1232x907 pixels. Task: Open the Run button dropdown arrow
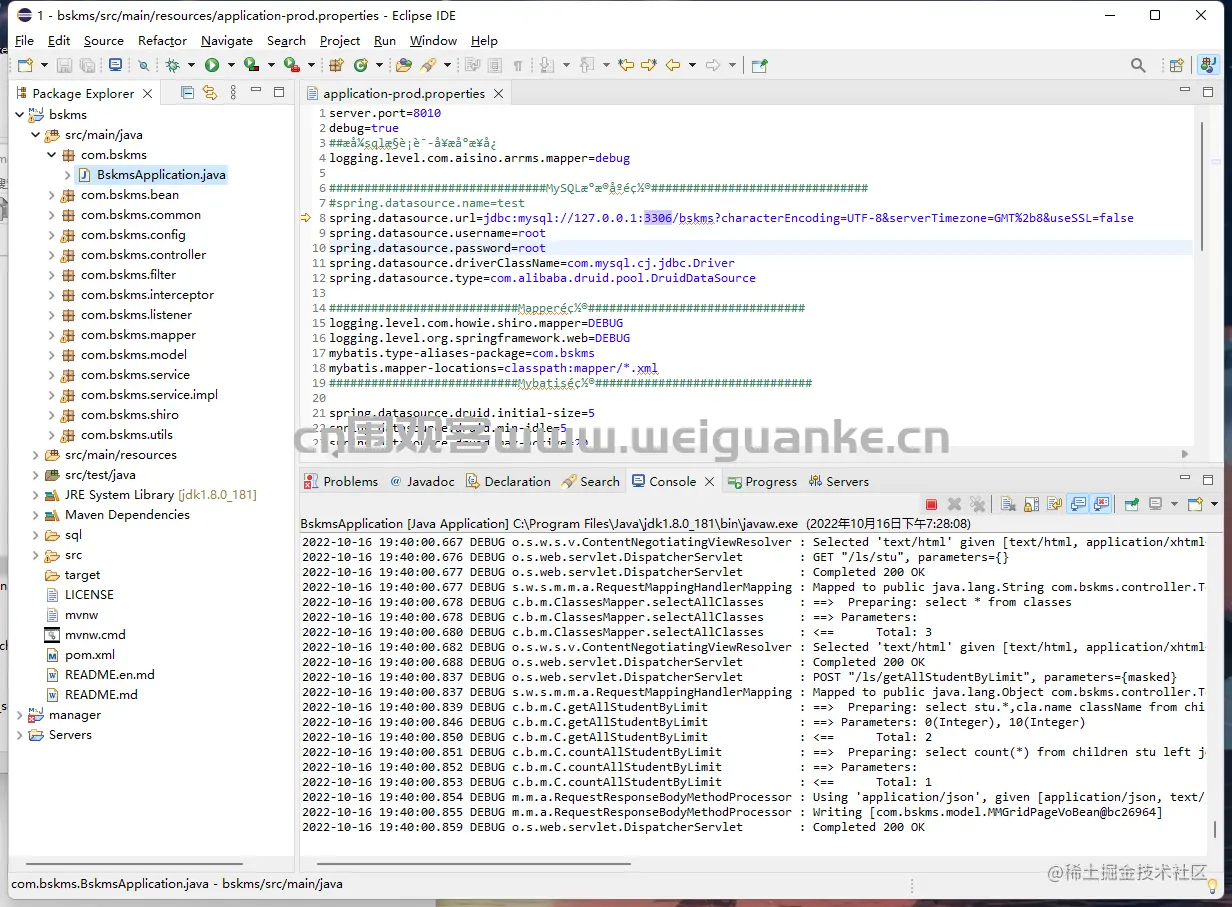tap(231, 65)
